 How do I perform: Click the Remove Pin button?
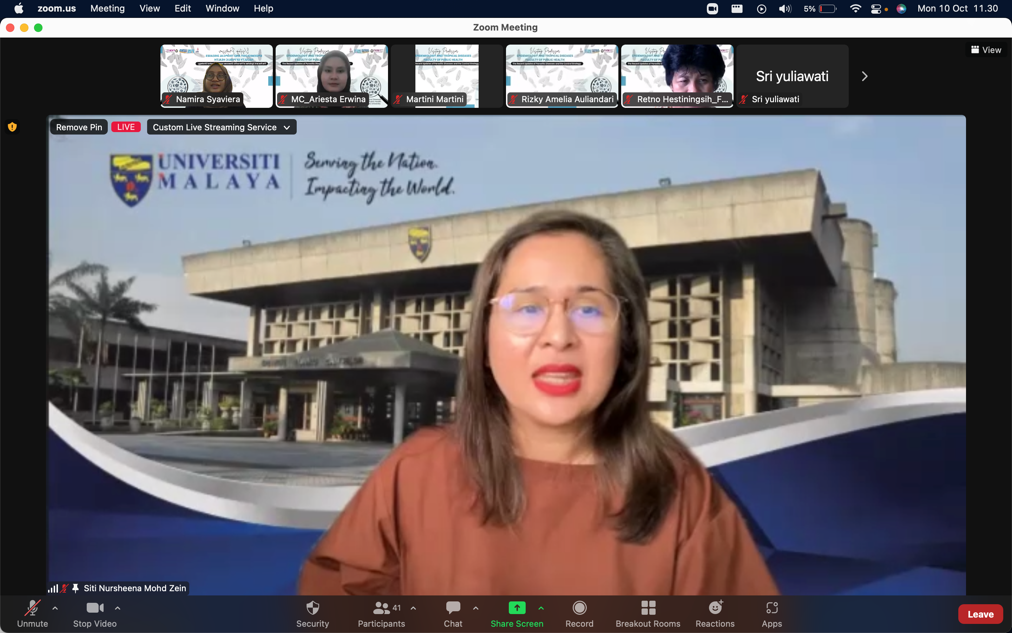tap(79, 127)
